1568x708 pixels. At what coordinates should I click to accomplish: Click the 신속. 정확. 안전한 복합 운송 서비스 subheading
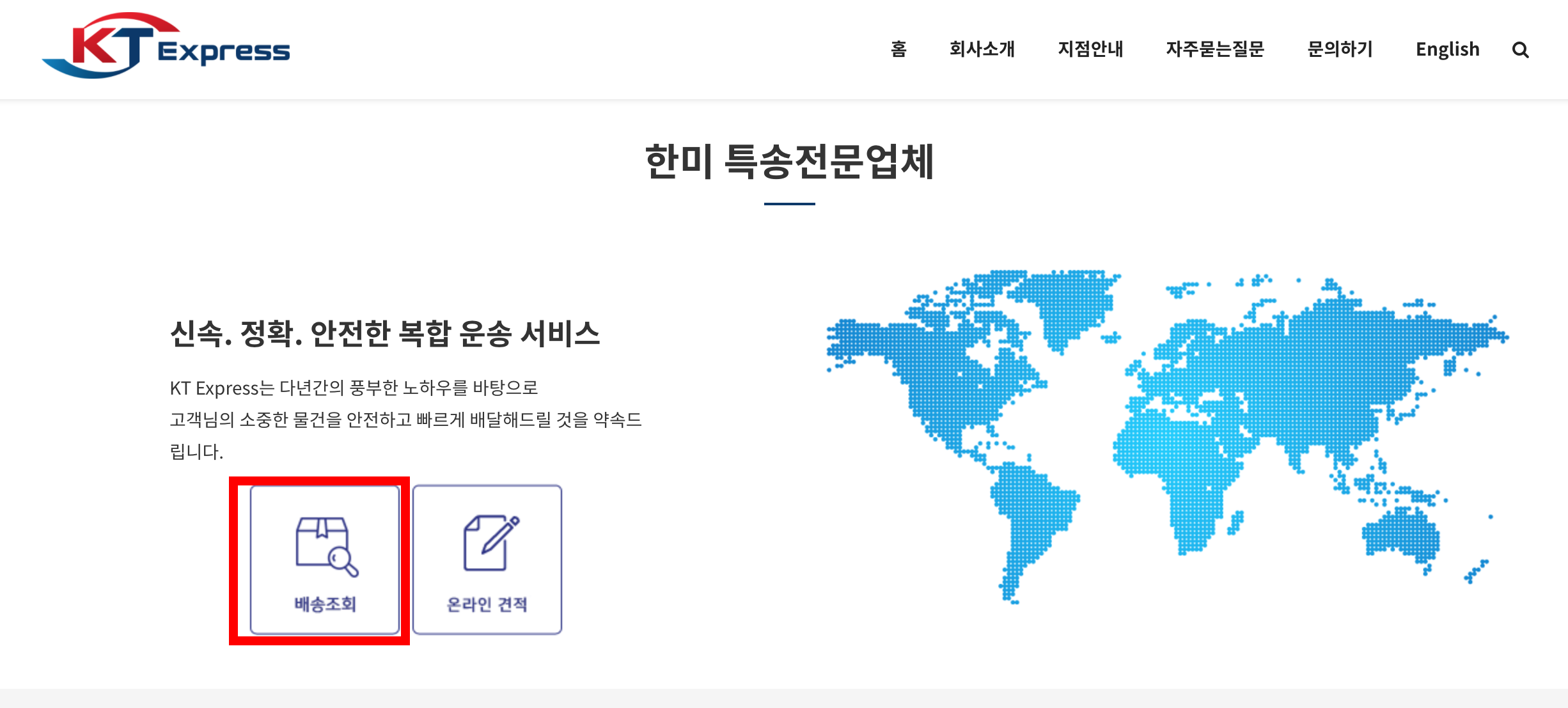click(x=385, y=334)
